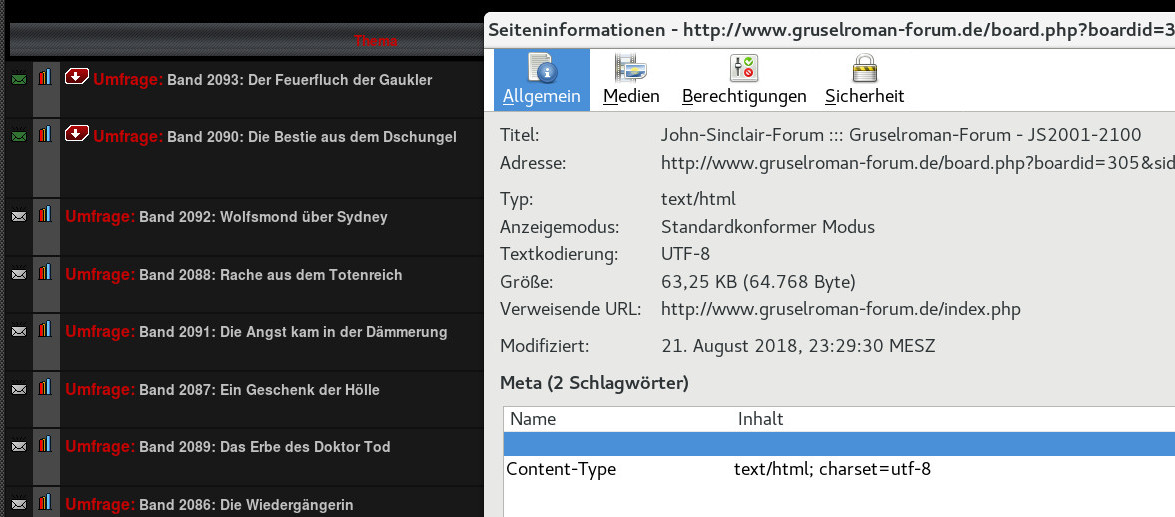
Task: Click poll chart icon for Band 2086
Action: [46, 501]
